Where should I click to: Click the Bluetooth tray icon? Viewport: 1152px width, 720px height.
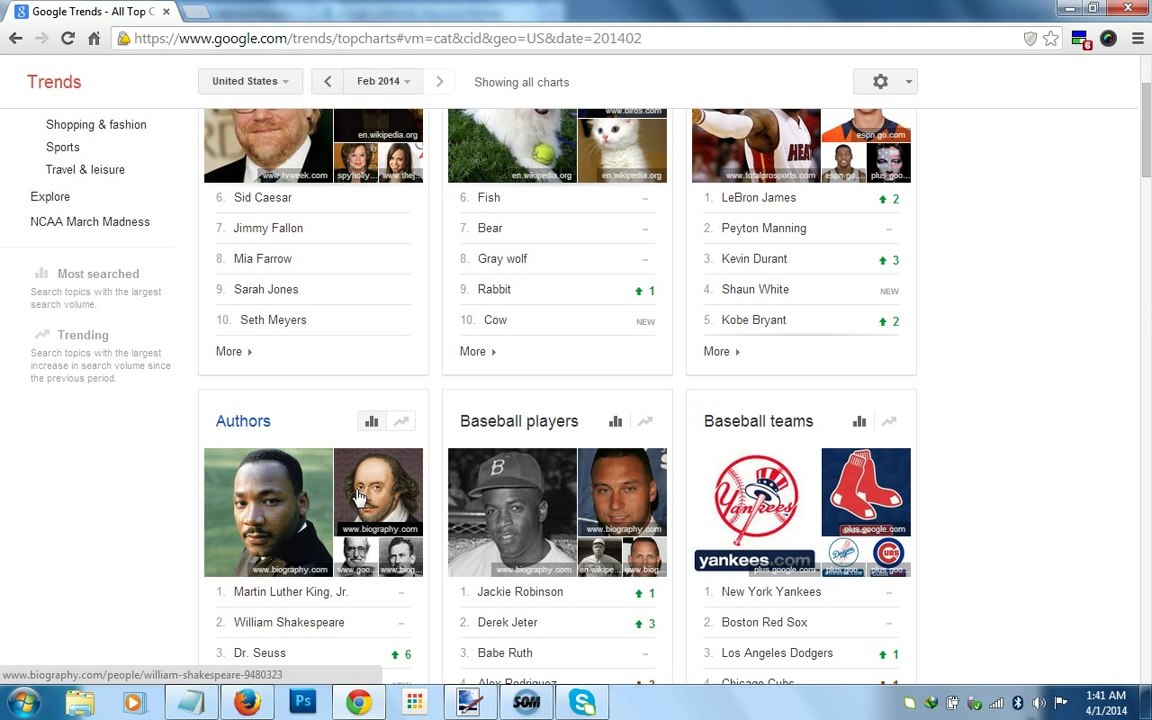[x=1018, y=703]
